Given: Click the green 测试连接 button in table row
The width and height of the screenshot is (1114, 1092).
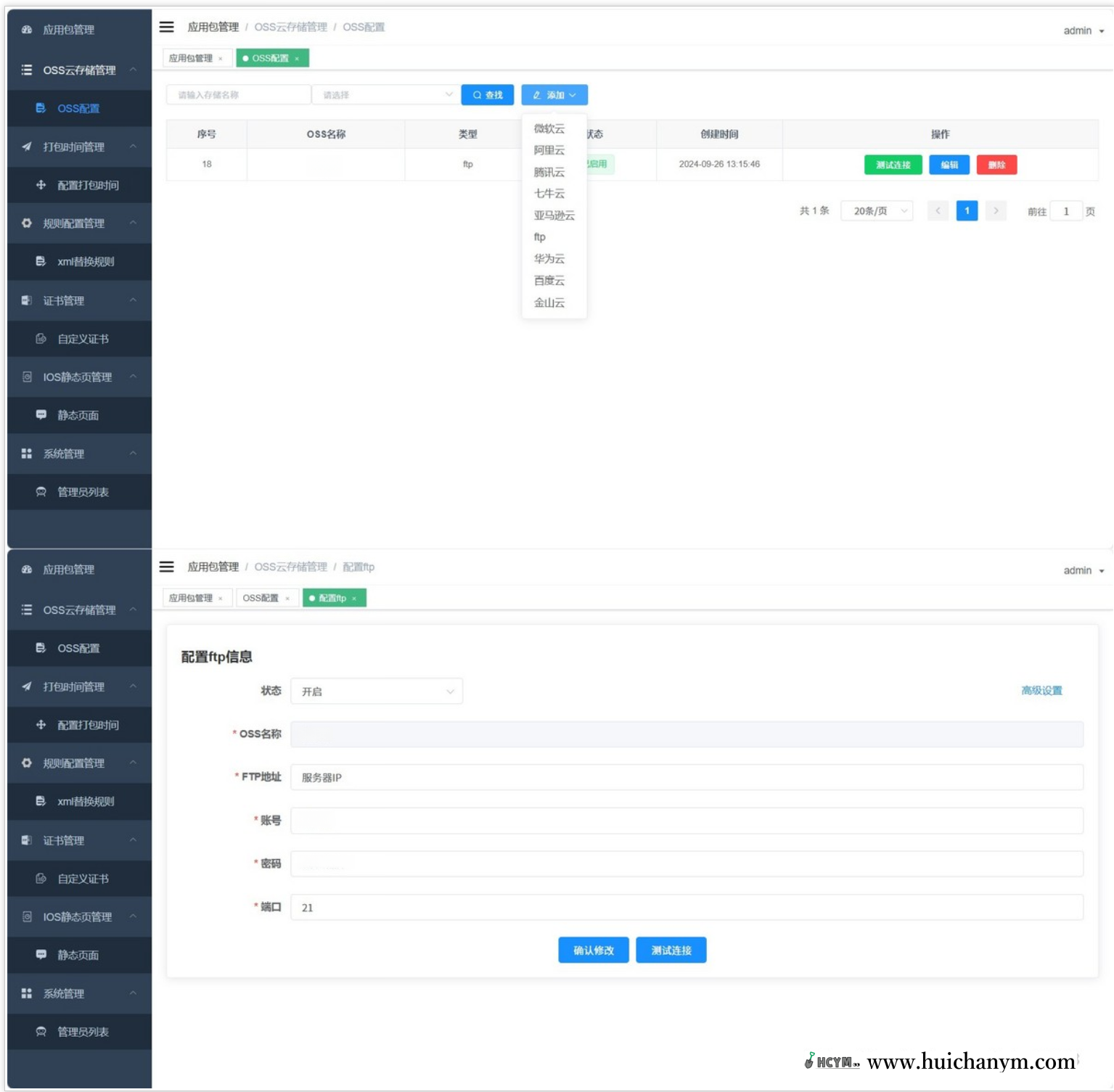Looking at the screenshot, I should [893, 165].
